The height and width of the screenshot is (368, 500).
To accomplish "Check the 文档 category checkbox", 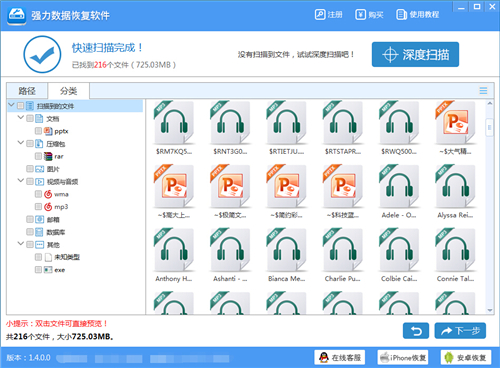I will click(x=30, y=118).
